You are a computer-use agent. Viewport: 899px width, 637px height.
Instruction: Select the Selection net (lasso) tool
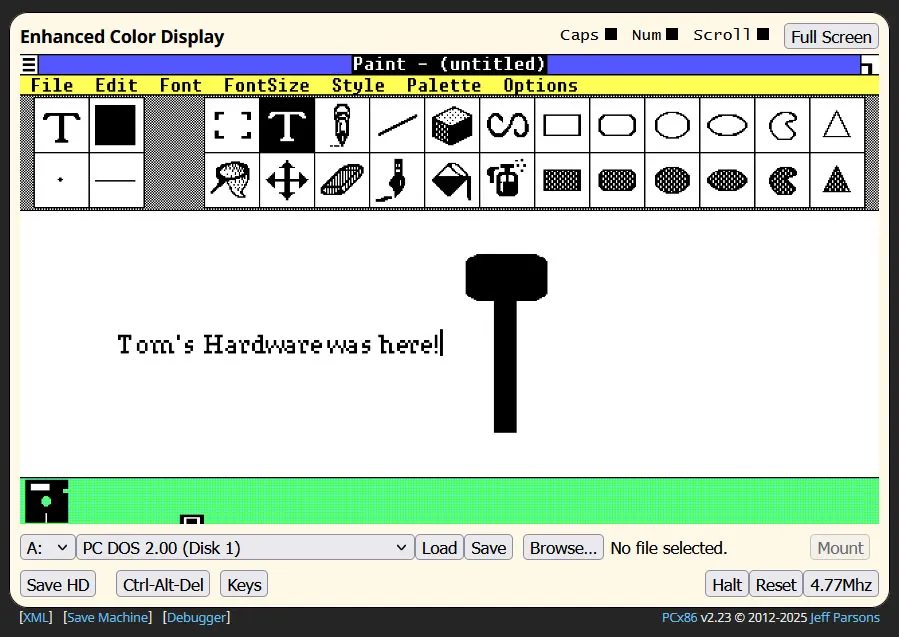pos(232,180)
